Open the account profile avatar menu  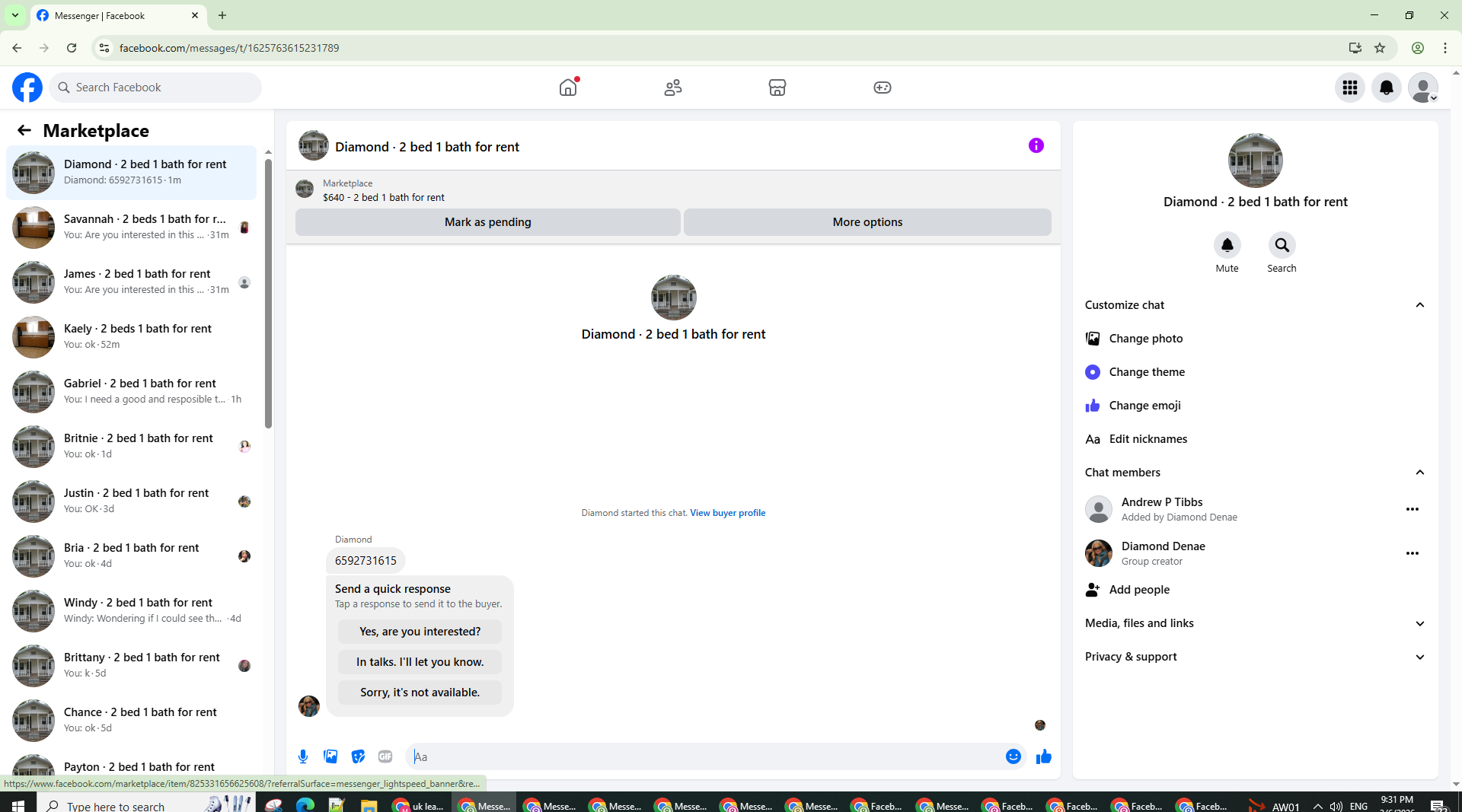click(1423, 88)
